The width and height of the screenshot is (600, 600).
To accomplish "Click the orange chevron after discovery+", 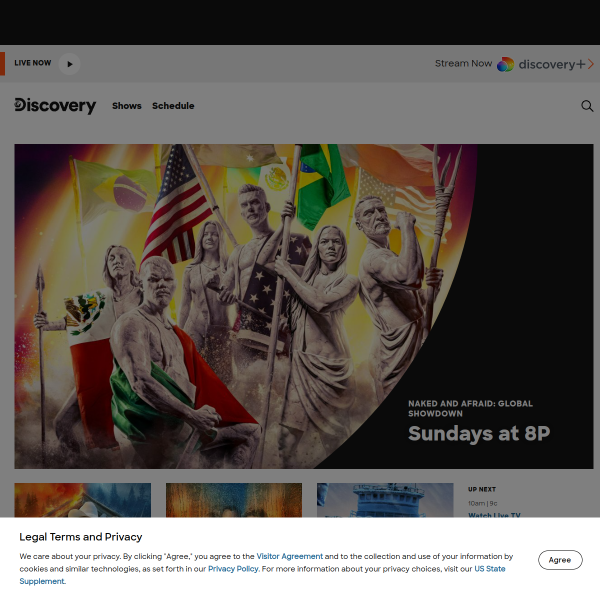I will coord(590,64).
